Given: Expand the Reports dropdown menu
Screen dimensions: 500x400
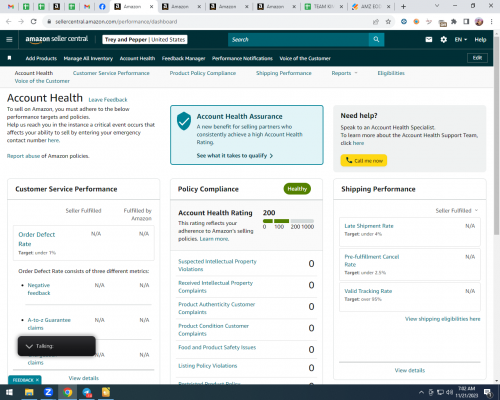Looking at the screenshot, I should tap(344, 73).
